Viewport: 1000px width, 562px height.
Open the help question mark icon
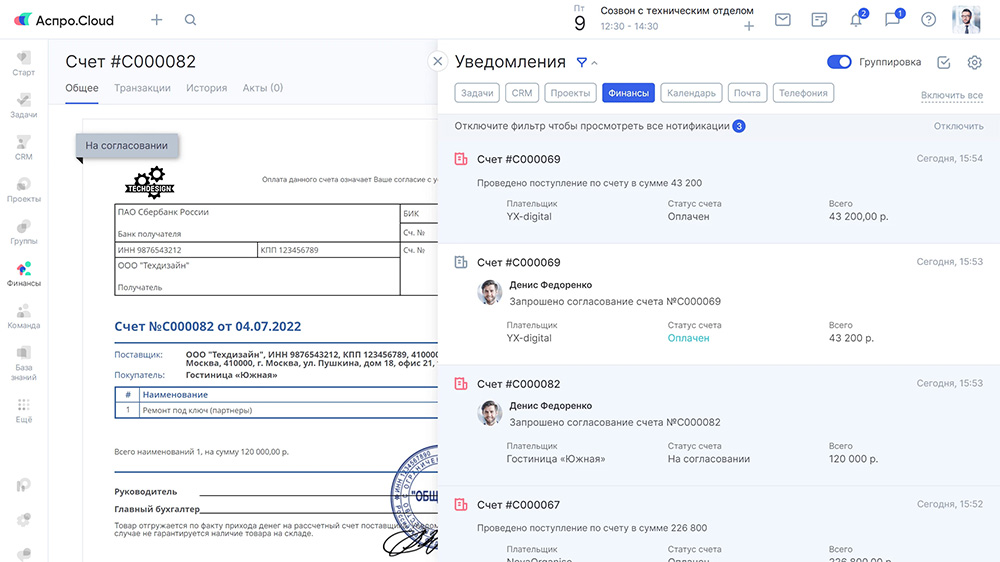(x=929, y=20)
